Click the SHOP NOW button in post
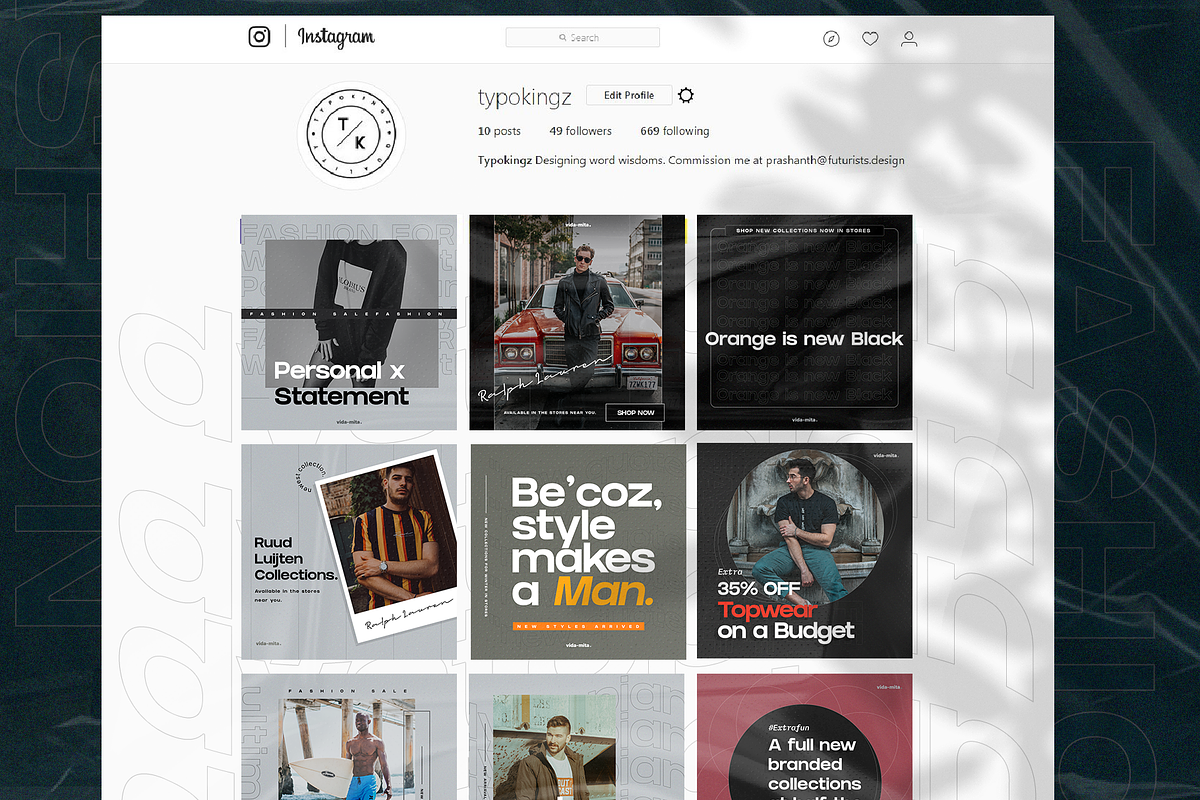The width and height of the screenshot is (1200, 800). tap(635, 412)
